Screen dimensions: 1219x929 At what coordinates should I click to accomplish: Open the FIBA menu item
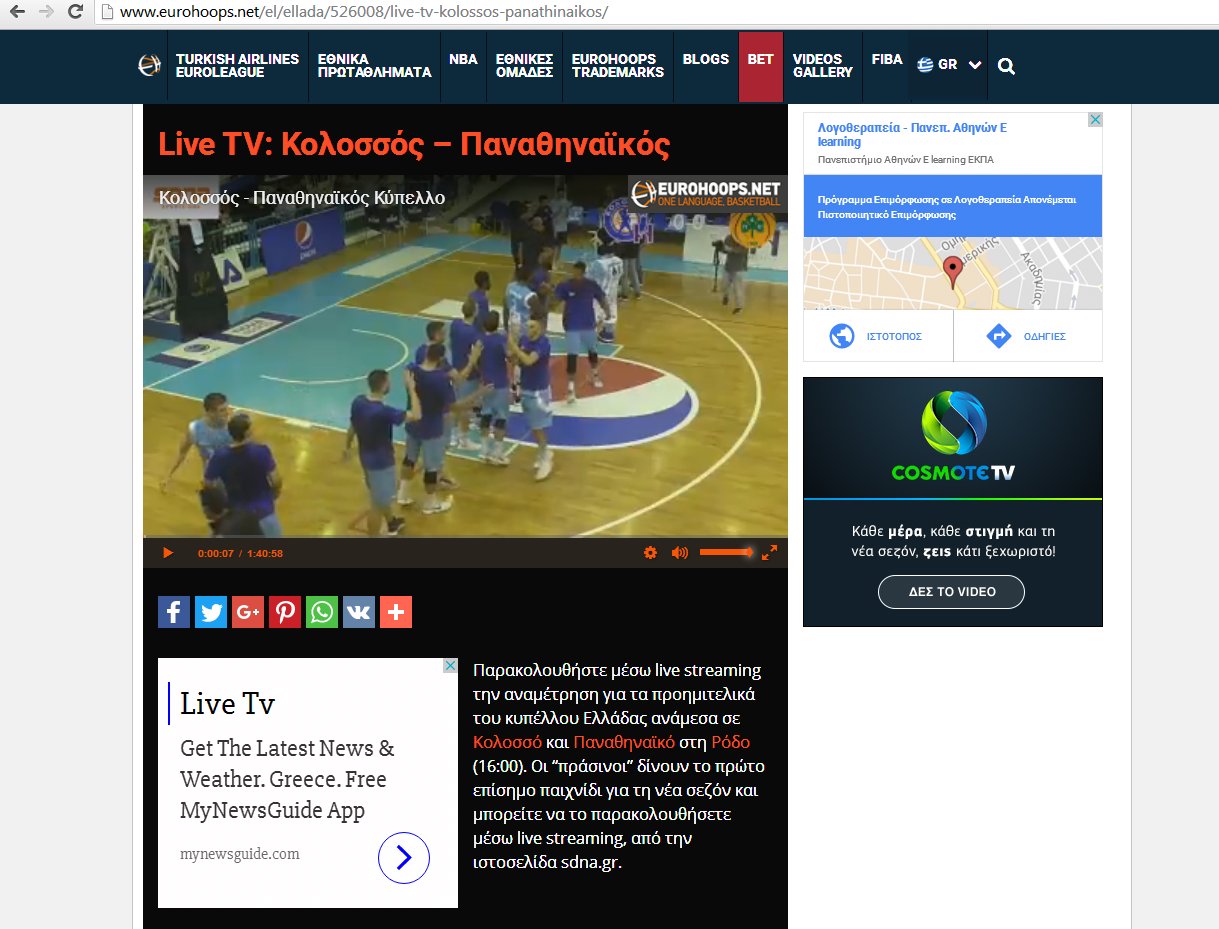[886, 60]
